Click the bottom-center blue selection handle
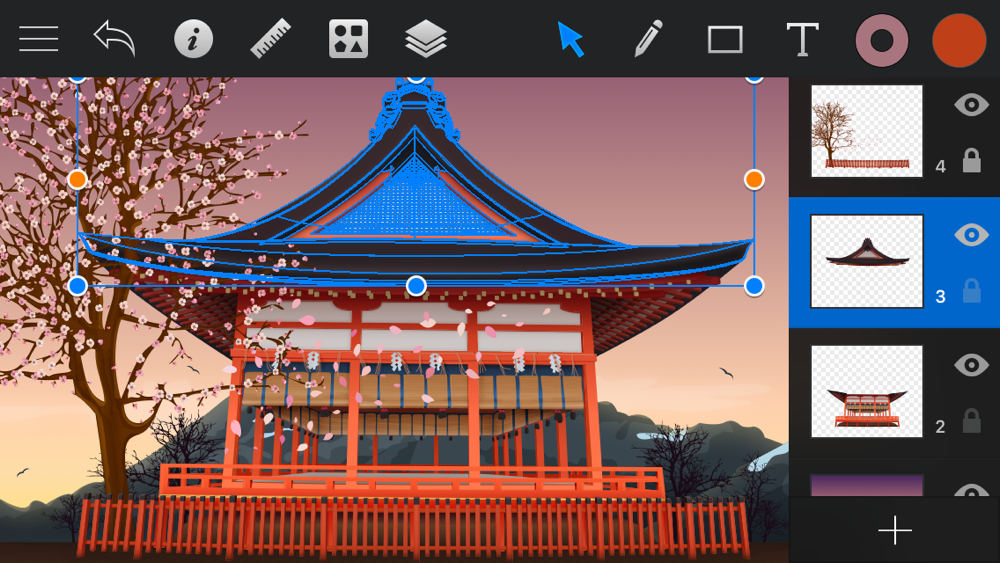The width and height of the screenshot is (1000, 563). tap(416, 286)
